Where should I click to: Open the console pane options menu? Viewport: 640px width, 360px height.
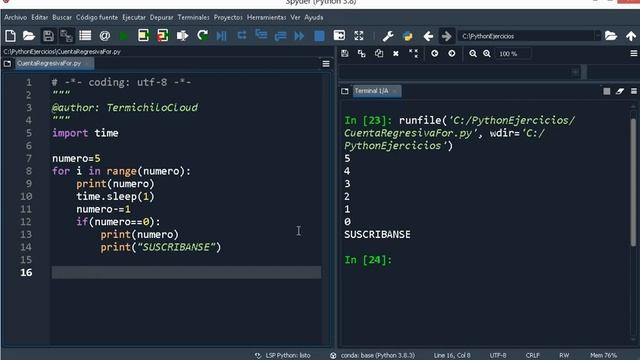pos(633,91)
